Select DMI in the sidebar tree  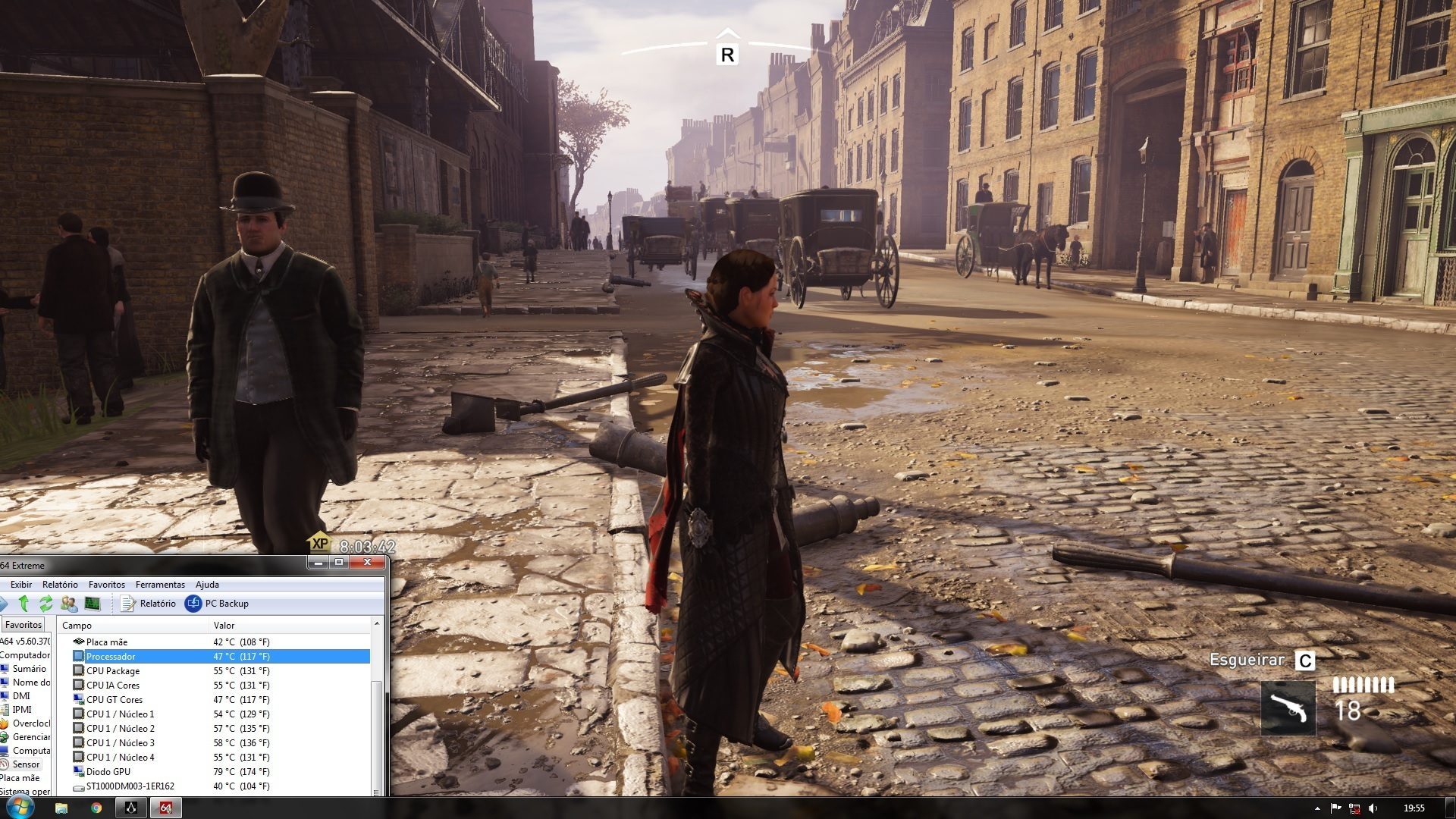(x=17, y=696)
